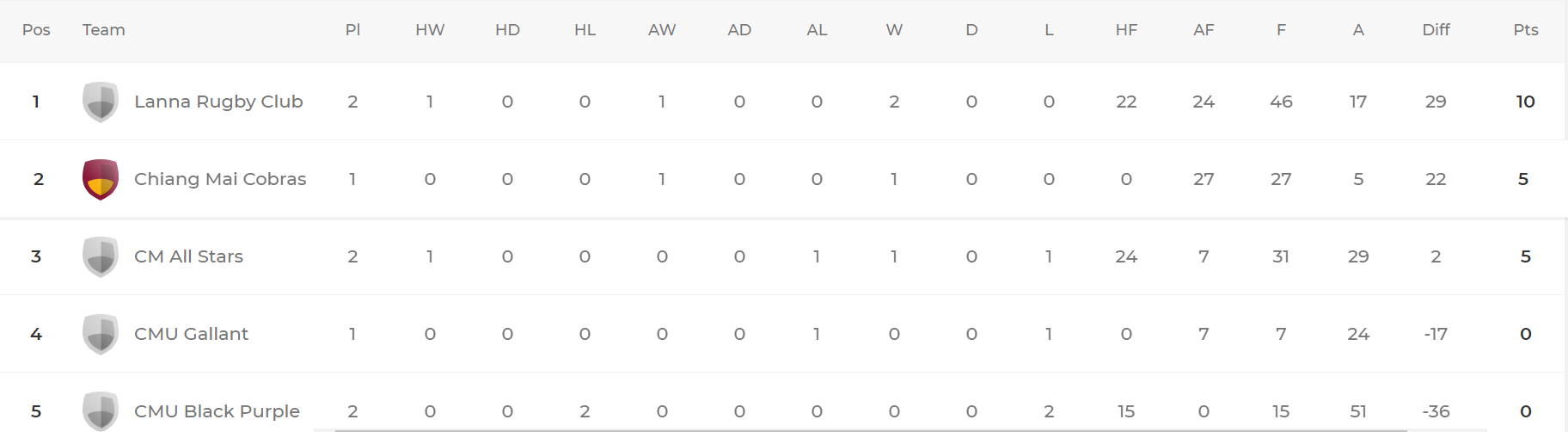Click the CM All Stars shield logo
Image resolution: width=1568 pixels, height=432 pixels.
point(101,256)
